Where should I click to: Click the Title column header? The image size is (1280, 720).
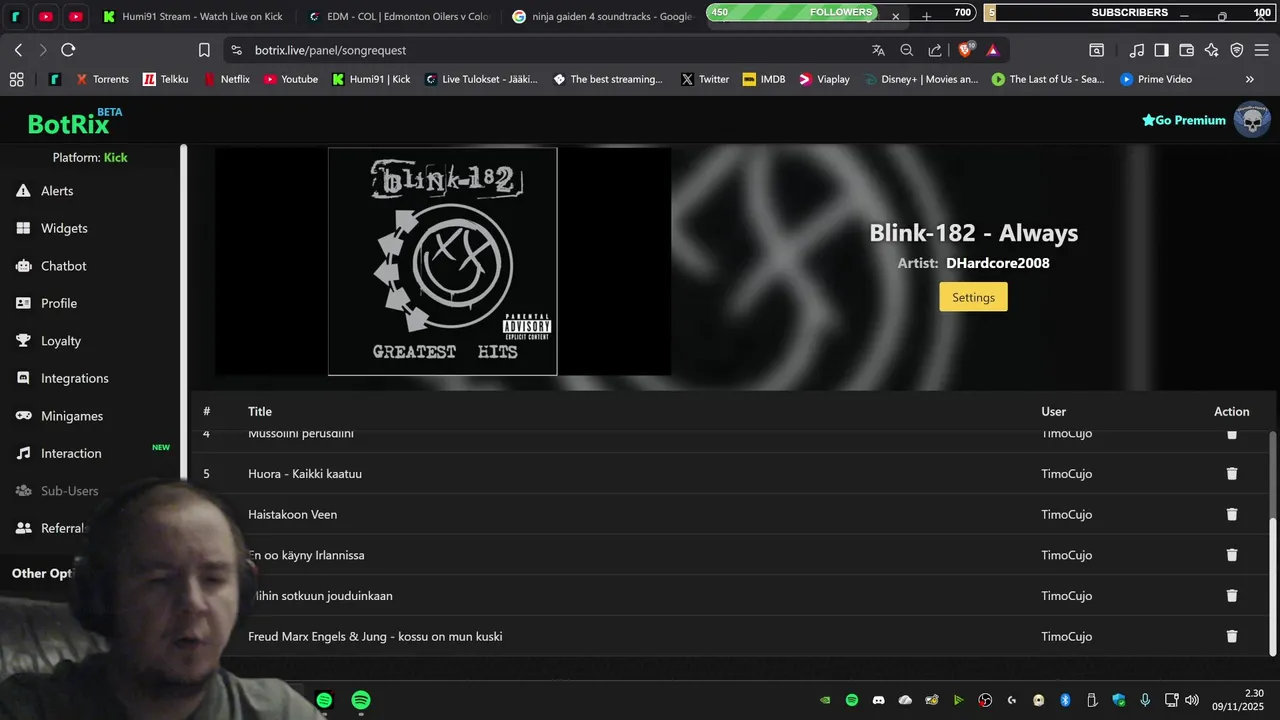point(260,411)
